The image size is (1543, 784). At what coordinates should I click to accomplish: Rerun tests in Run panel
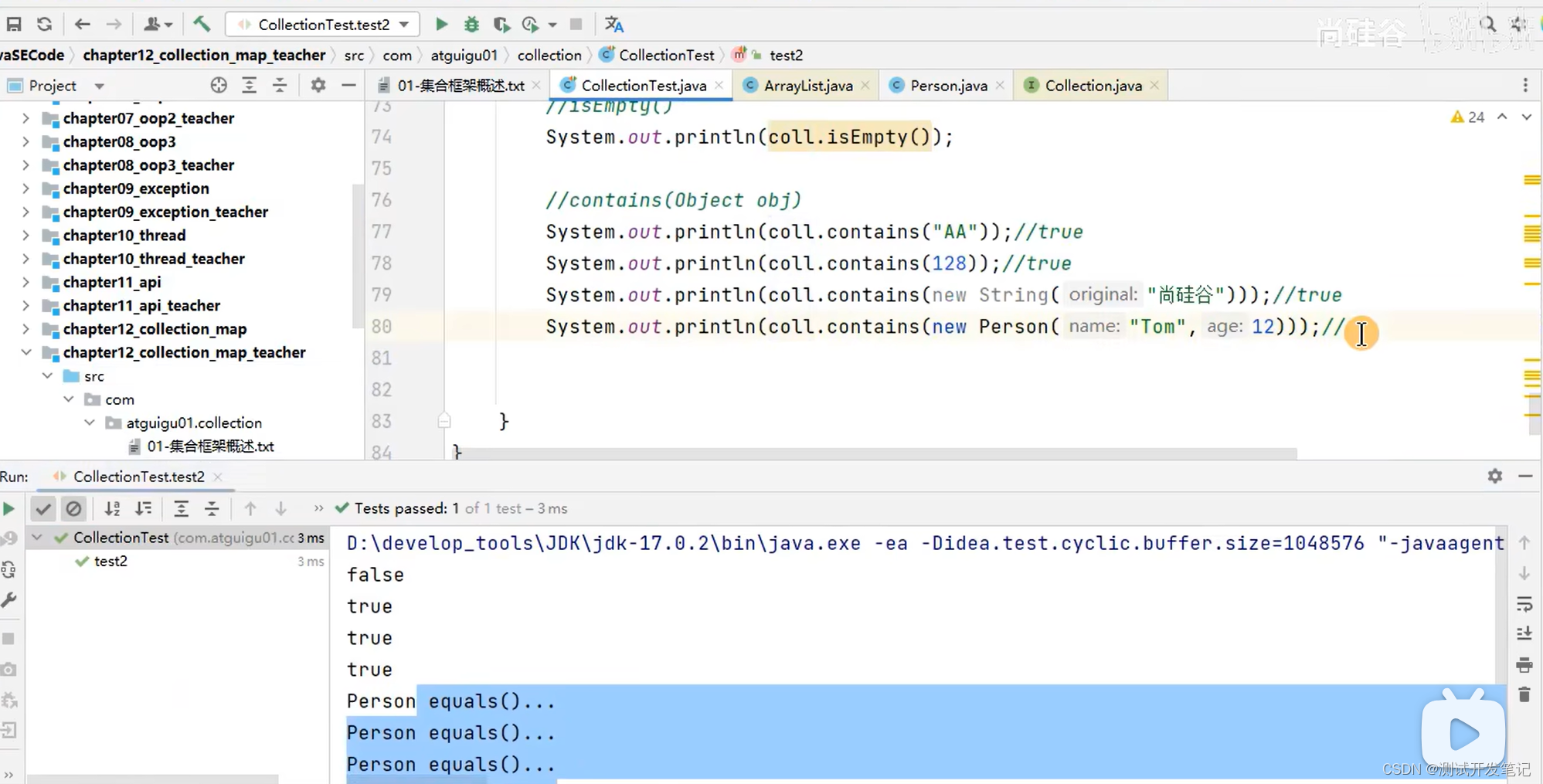coord(8,508)
